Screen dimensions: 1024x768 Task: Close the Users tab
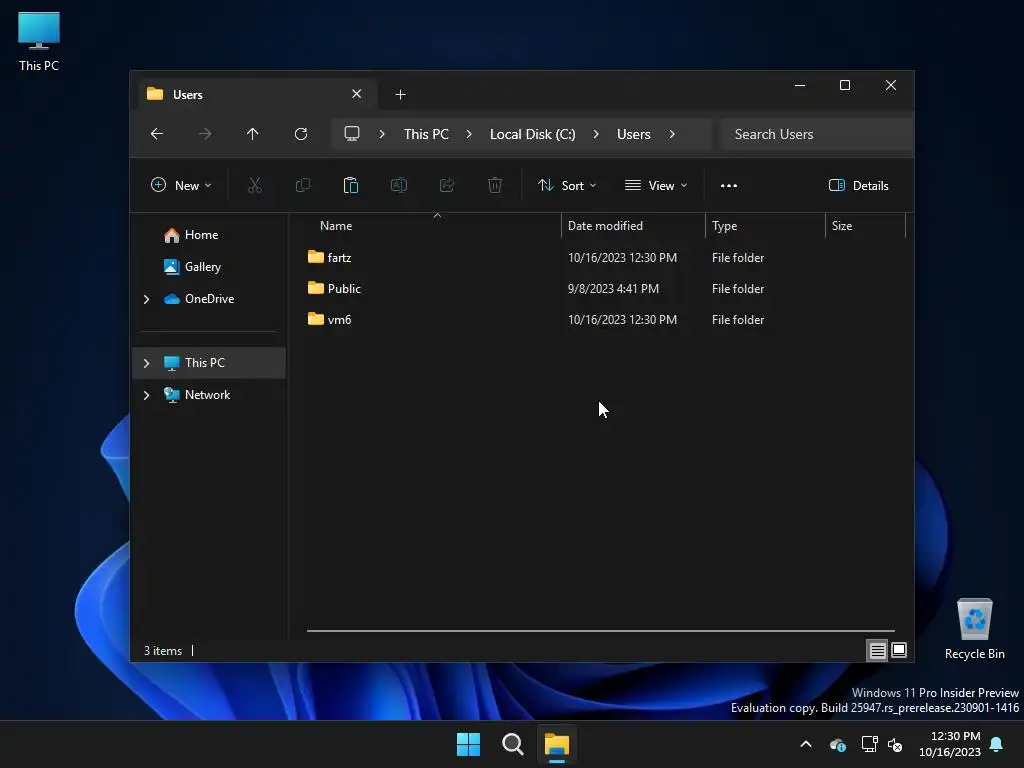click(357, 94)
